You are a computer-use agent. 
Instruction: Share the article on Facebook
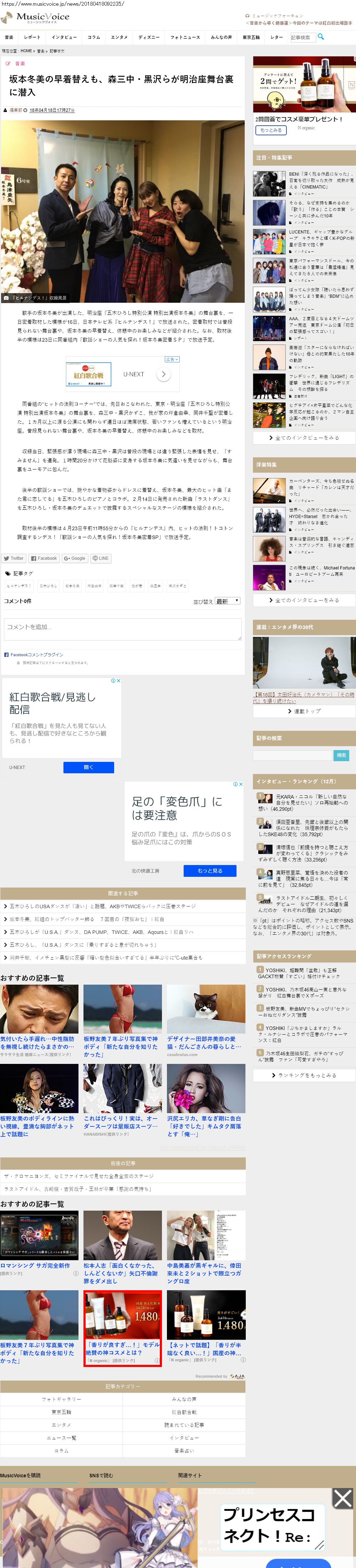[44, 558]
